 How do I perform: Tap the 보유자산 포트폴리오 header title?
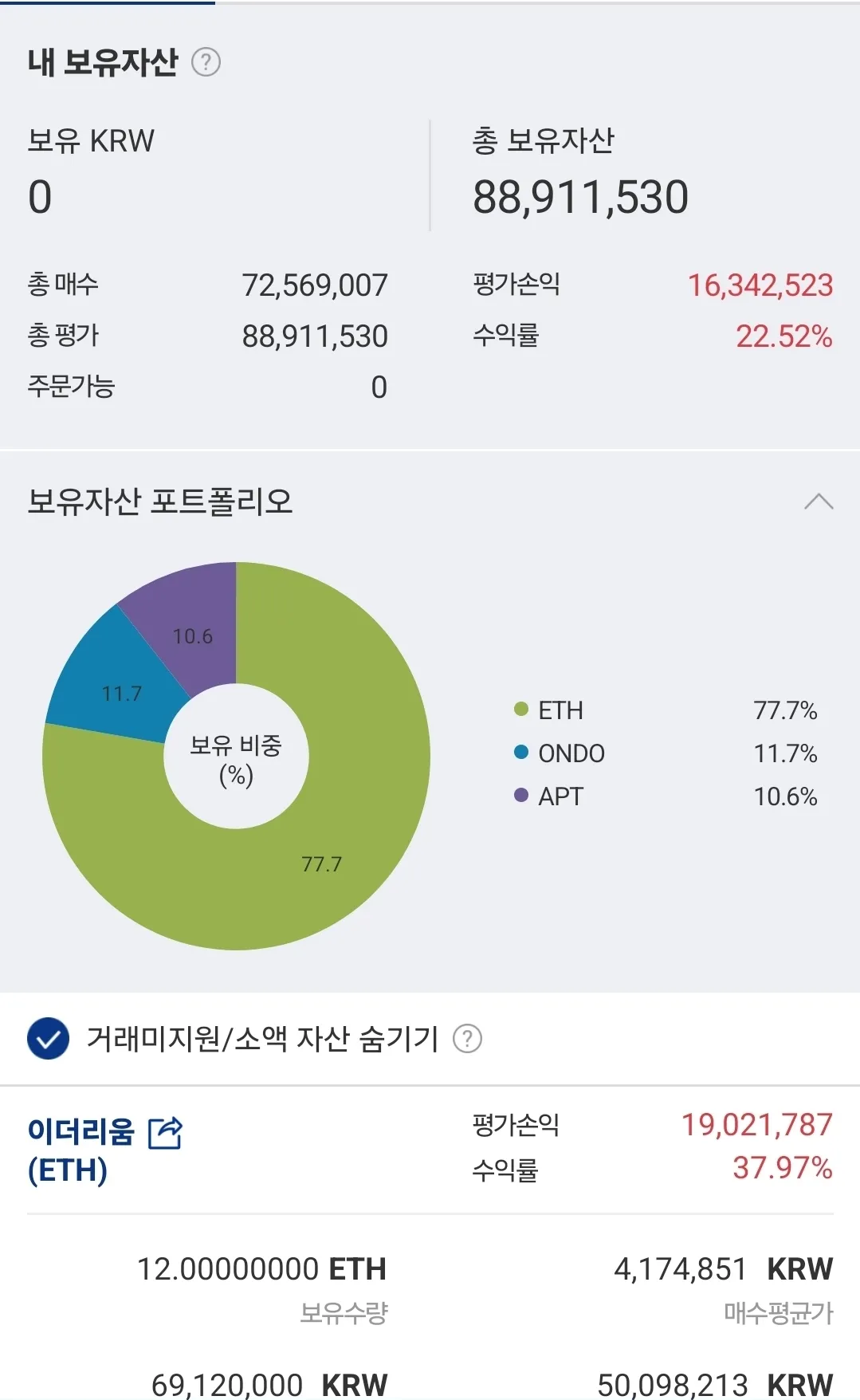[160, 501]
